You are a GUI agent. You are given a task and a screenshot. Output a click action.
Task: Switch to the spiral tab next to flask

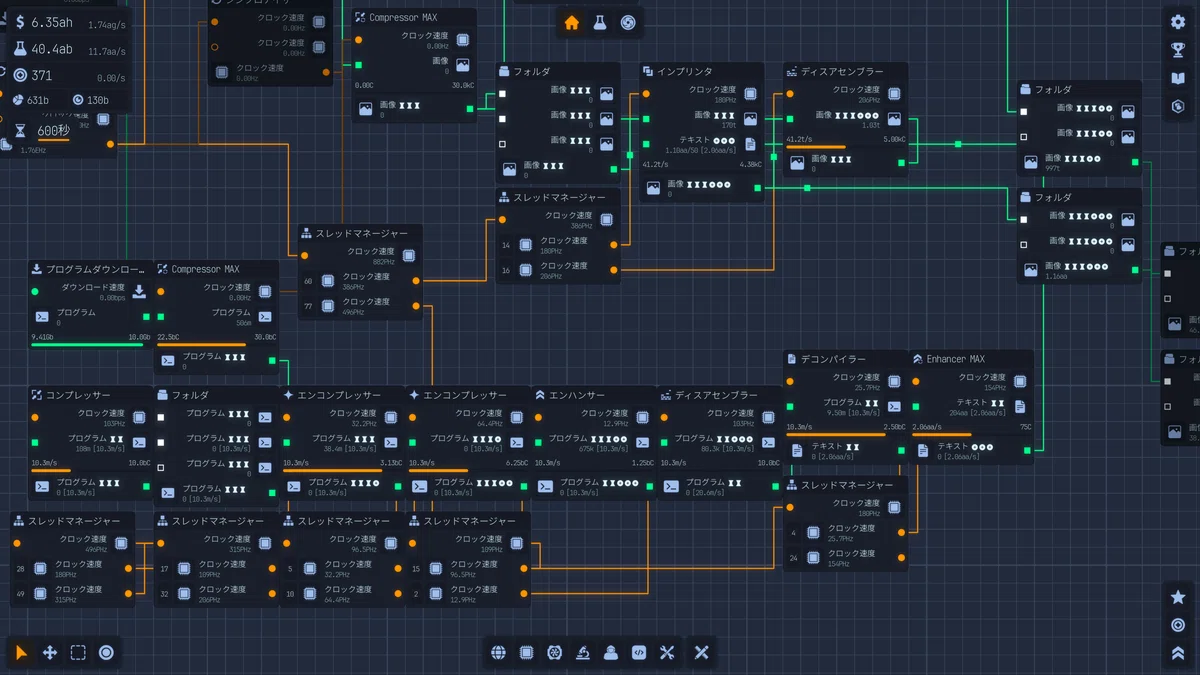(628, 23)
